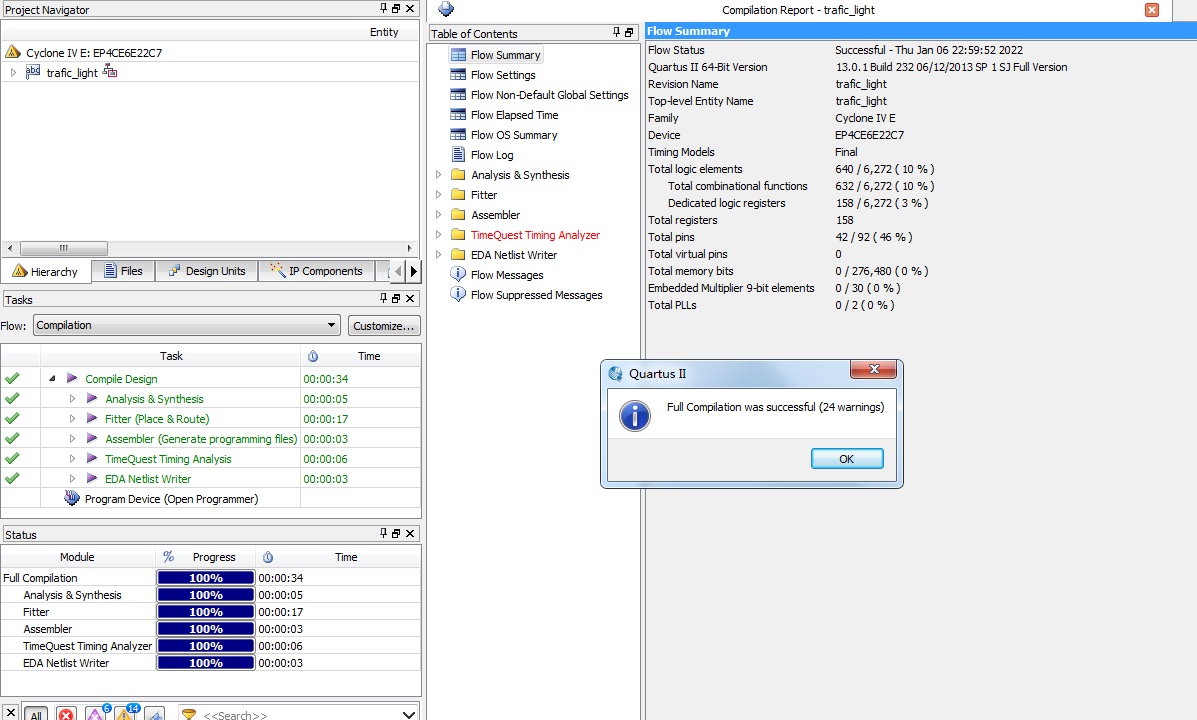Screen dimensions: 1197x720
Task: Click the message Search filter field
Action: (x=298, y=715)
